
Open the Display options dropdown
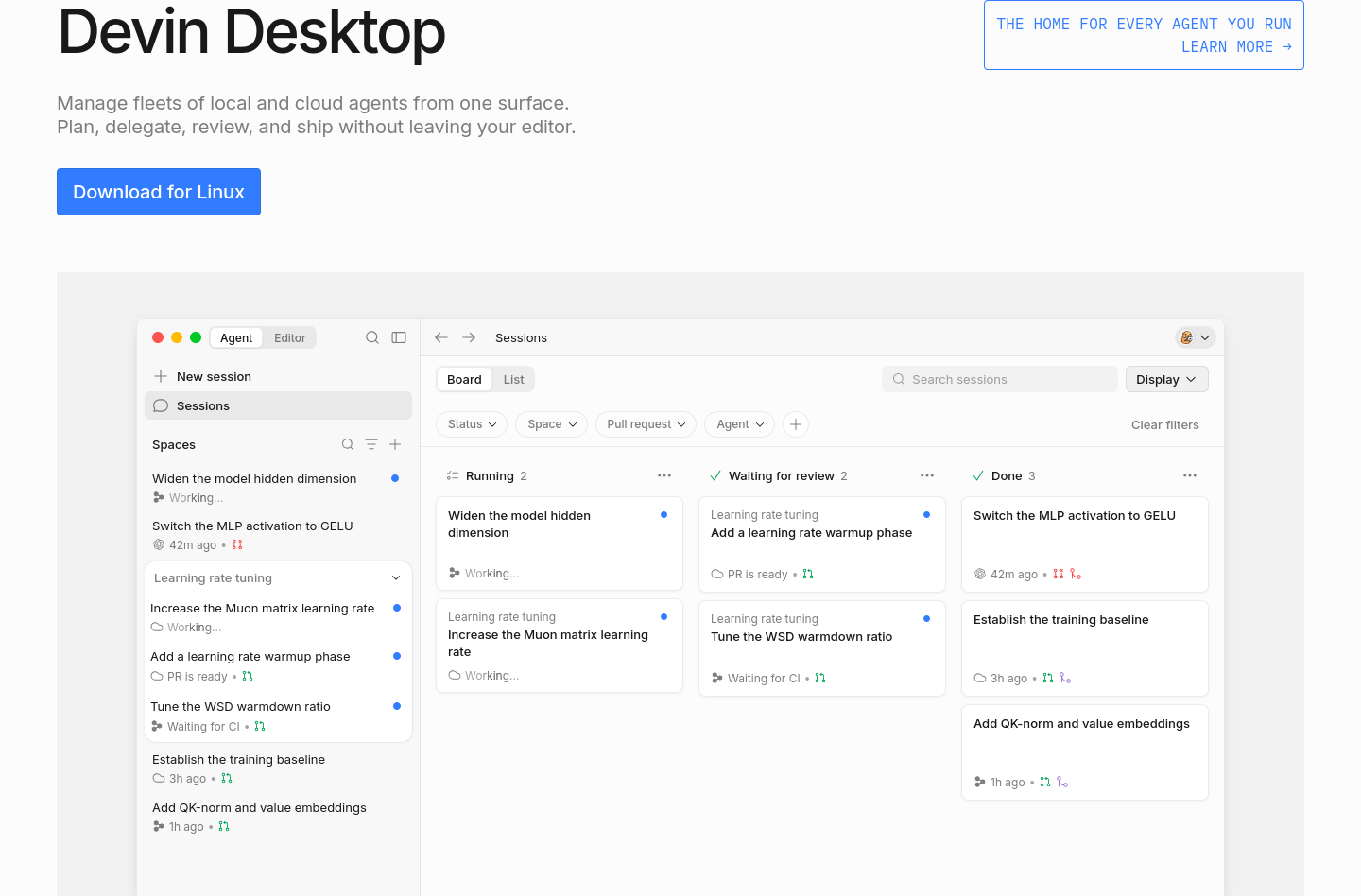pos(1167,379)
